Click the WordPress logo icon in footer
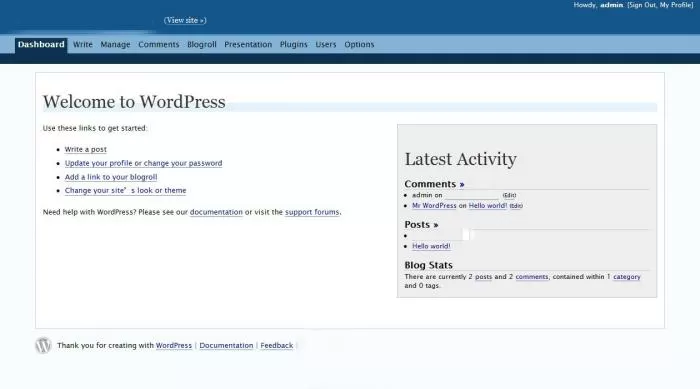Image resolution: width=700 pixels, height=389 pixels. coord(43,345)
